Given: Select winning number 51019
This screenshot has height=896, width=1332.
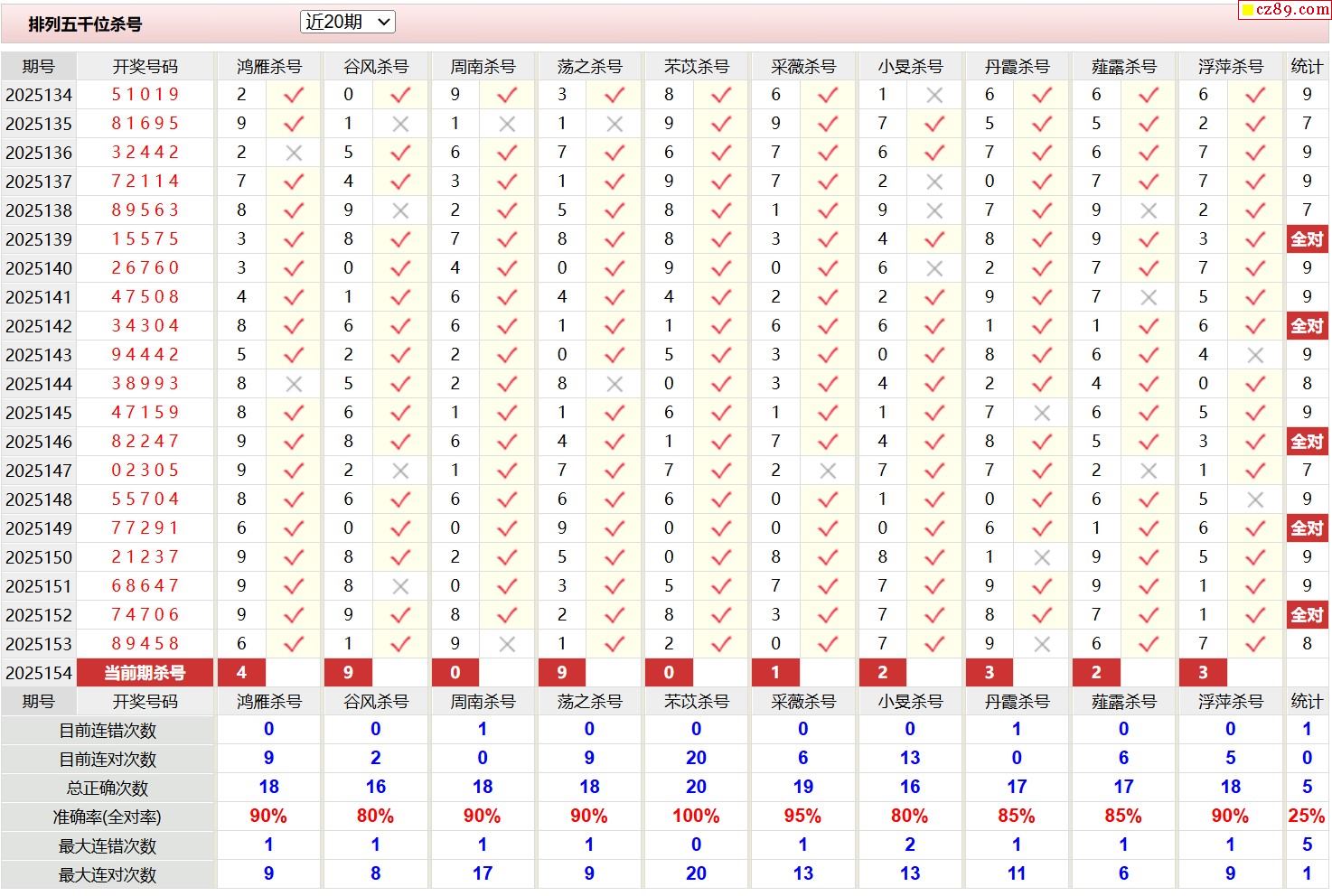Looking at the screenshot, I should click(x=145, y=95).
